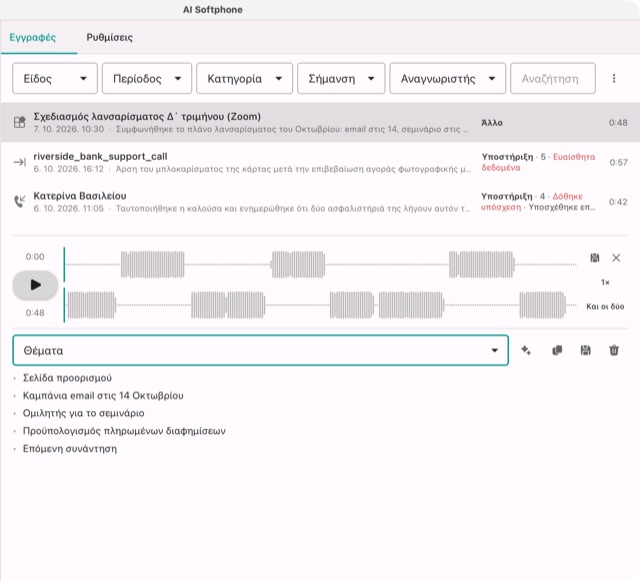Generate AI summary with sparkle icon

pos(526,350)
